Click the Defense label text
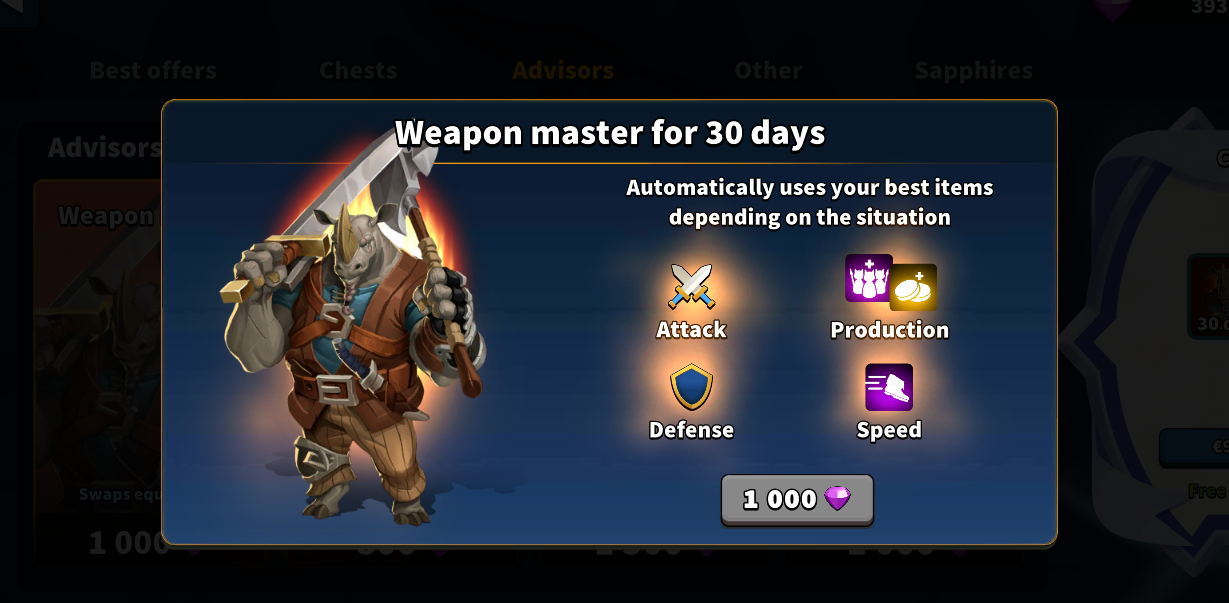The height and width of the screenshot is (603, 1229). pos(691,430)
